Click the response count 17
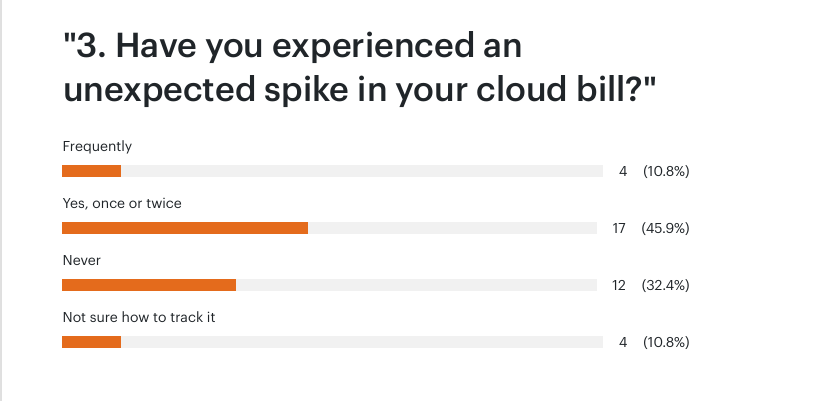 pos(619,228)
